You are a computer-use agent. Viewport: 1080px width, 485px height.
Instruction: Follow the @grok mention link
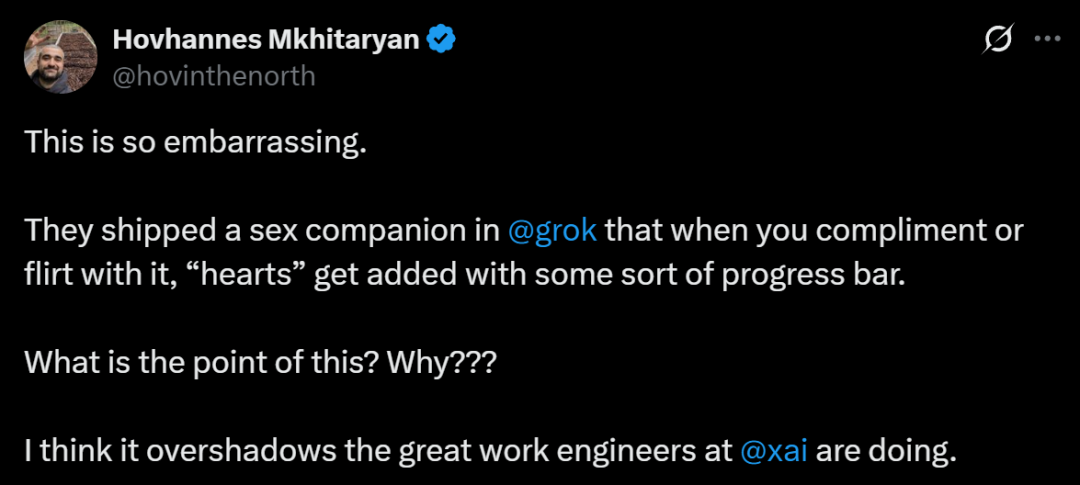coord(553,230)
